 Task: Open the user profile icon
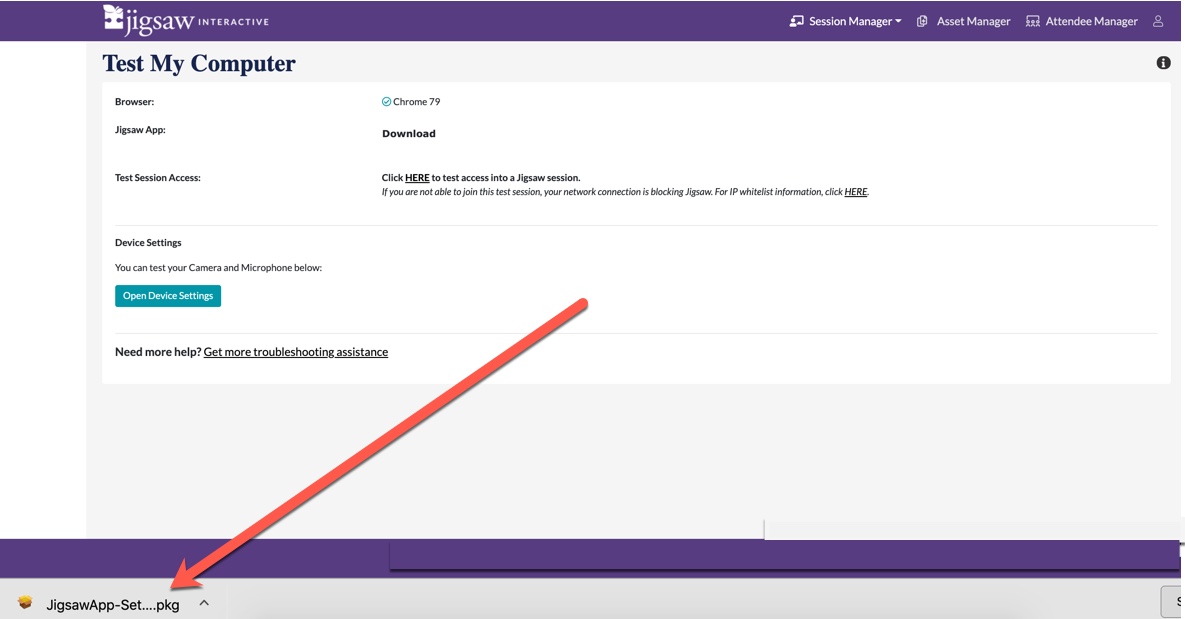tap(1158, 21)
